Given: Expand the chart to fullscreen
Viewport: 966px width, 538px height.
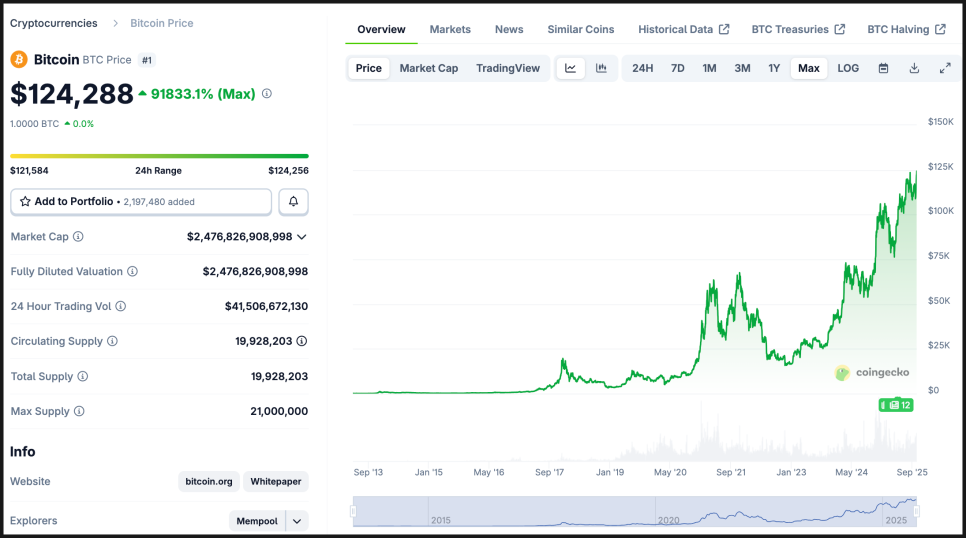Looking at the screenshot, I should [x=945, y=68].
